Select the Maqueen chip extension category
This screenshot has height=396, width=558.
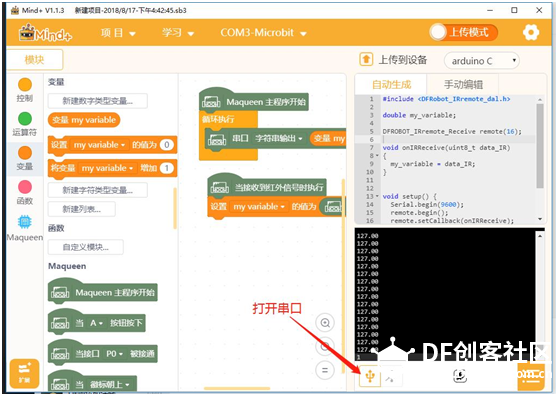click(25, 222)
